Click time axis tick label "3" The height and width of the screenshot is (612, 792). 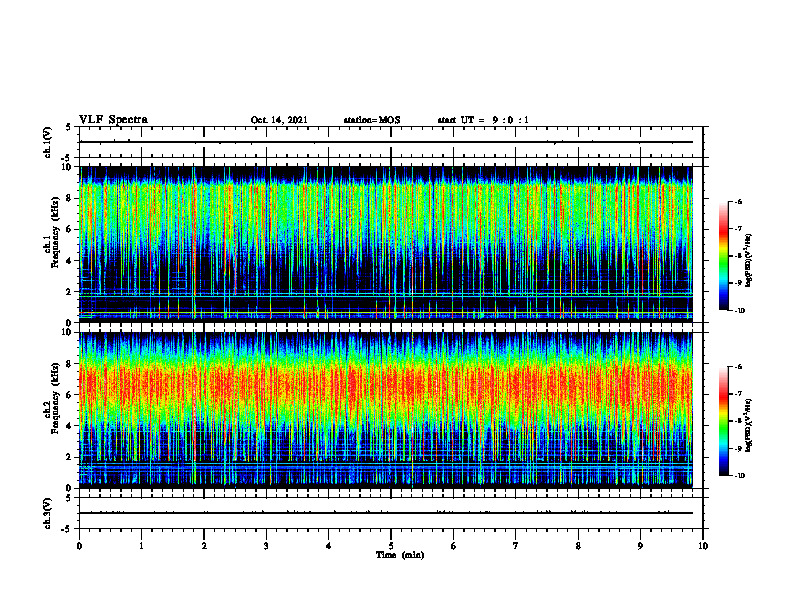tap(266, 546)
